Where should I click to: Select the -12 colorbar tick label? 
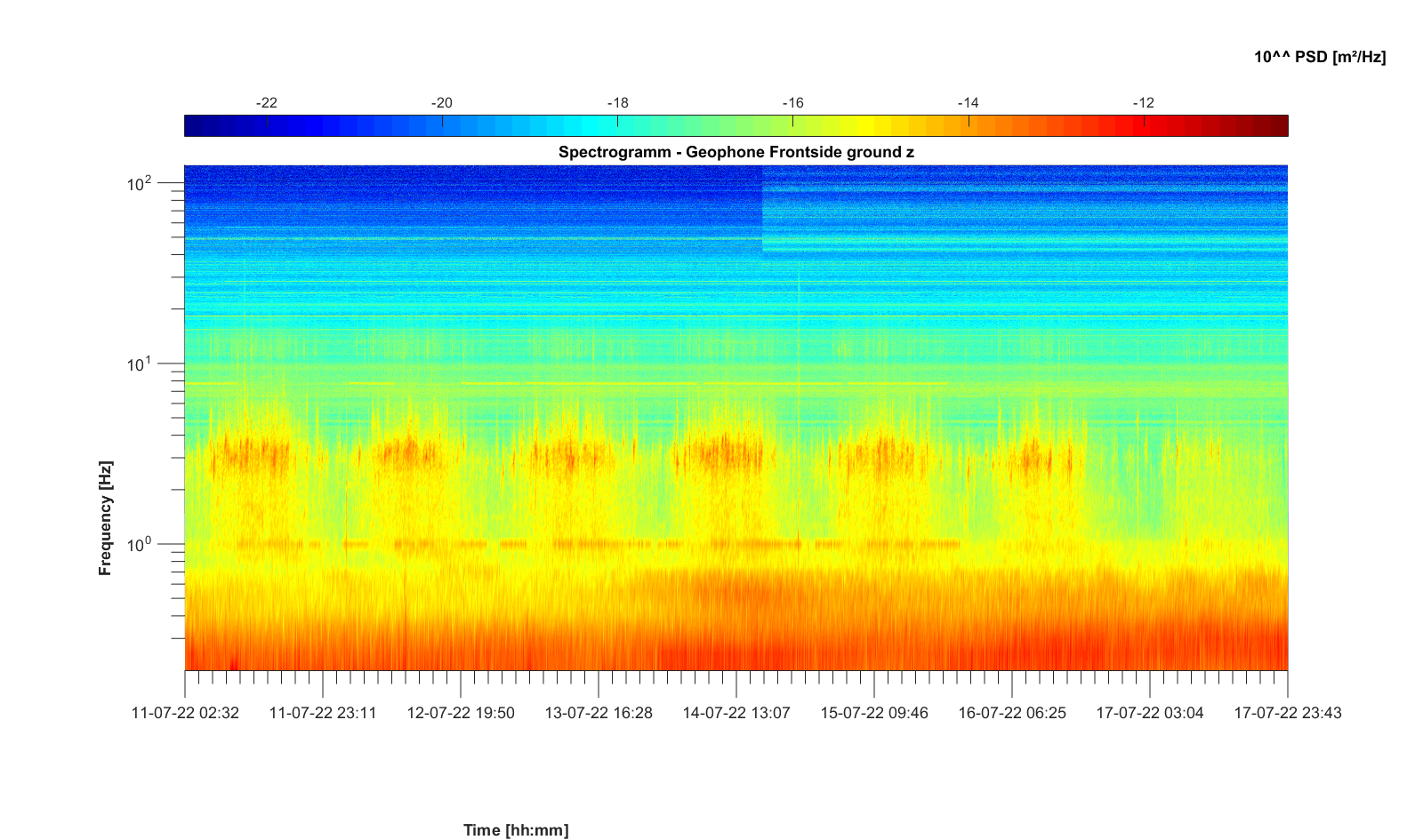(1143, 103)
